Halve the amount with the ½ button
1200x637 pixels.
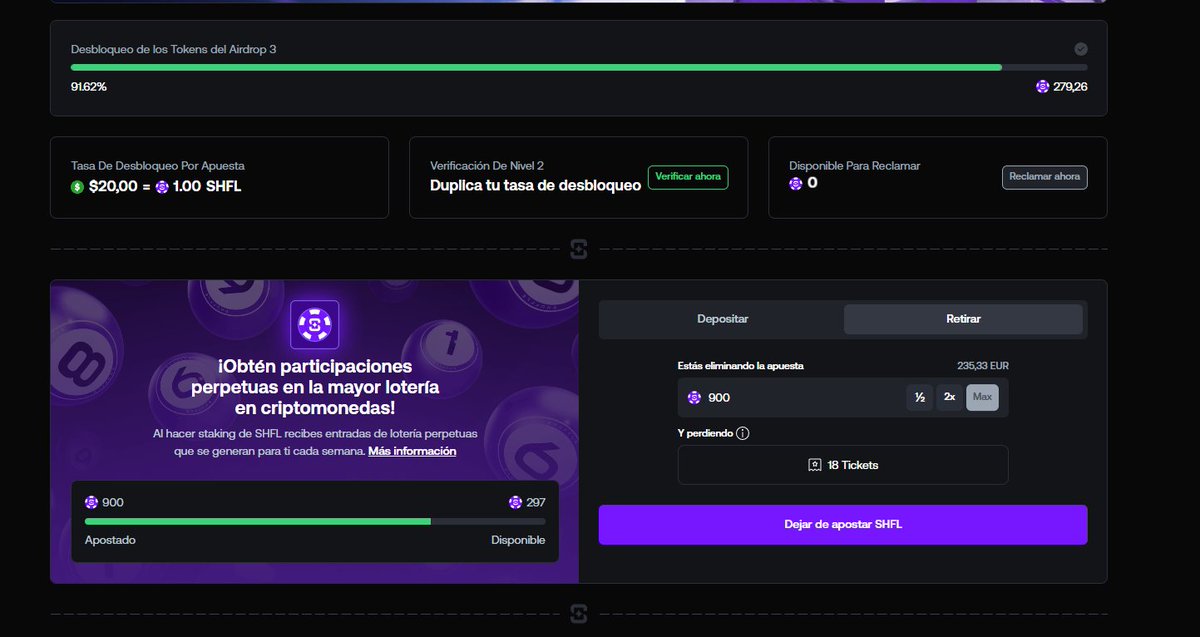[x=920, y=398]
